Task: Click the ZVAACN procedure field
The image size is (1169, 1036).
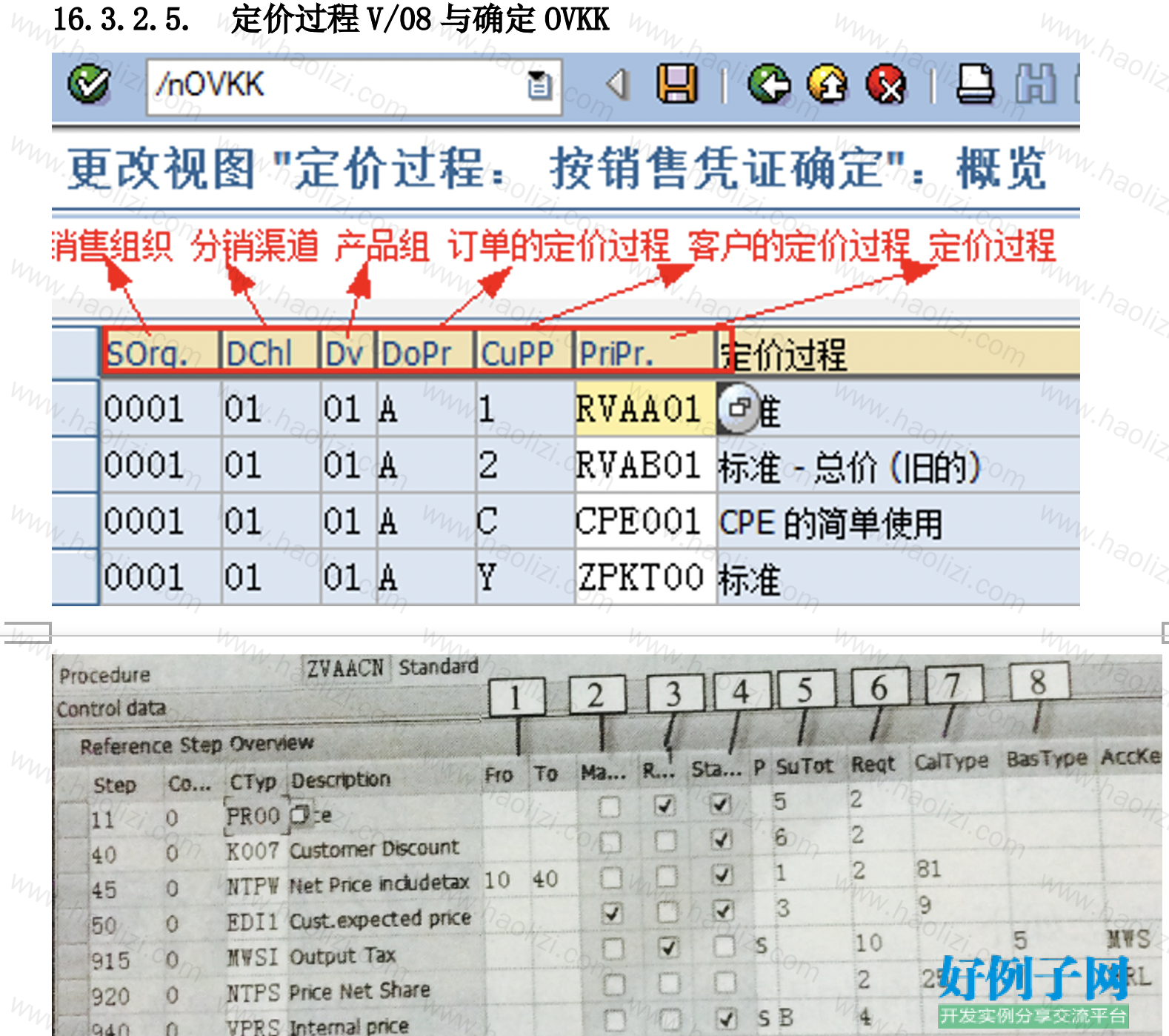Action: 346,668
